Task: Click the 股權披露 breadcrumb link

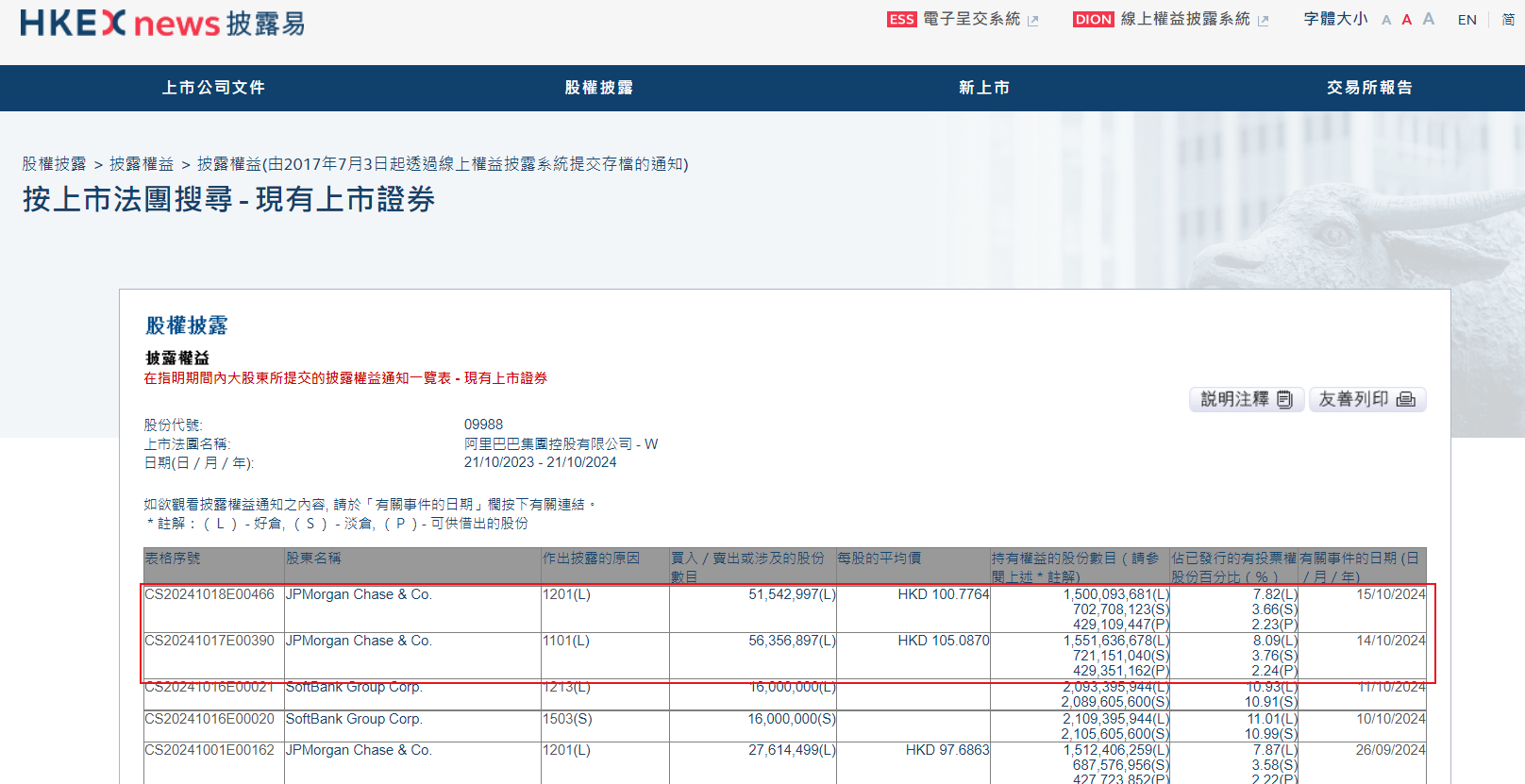Action: click(54, 164)
